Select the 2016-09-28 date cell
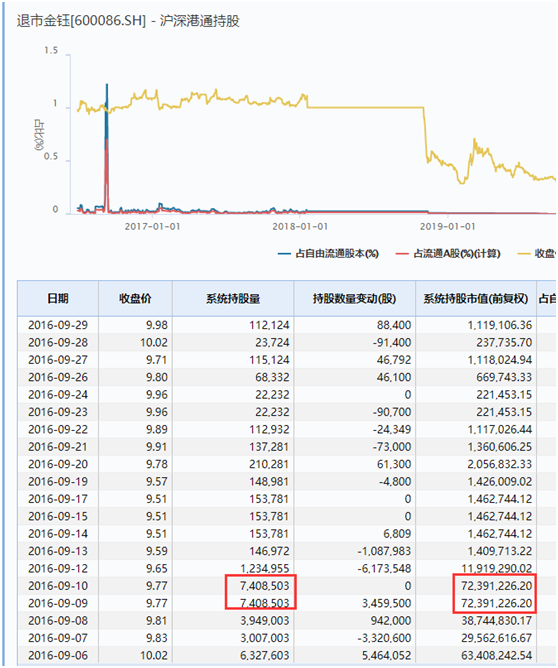Screen dimensions: 558x668 tap(58, 343)
